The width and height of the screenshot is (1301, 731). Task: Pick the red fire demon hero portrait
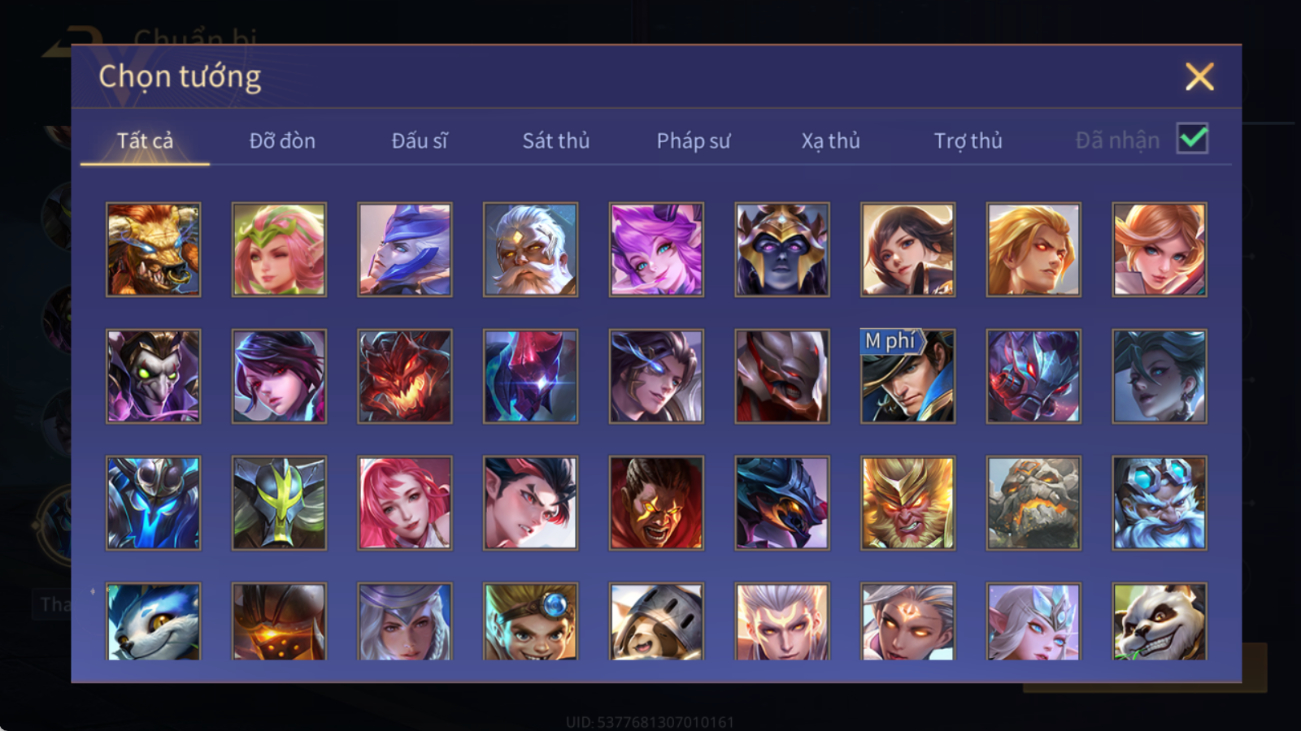point(404,376)
